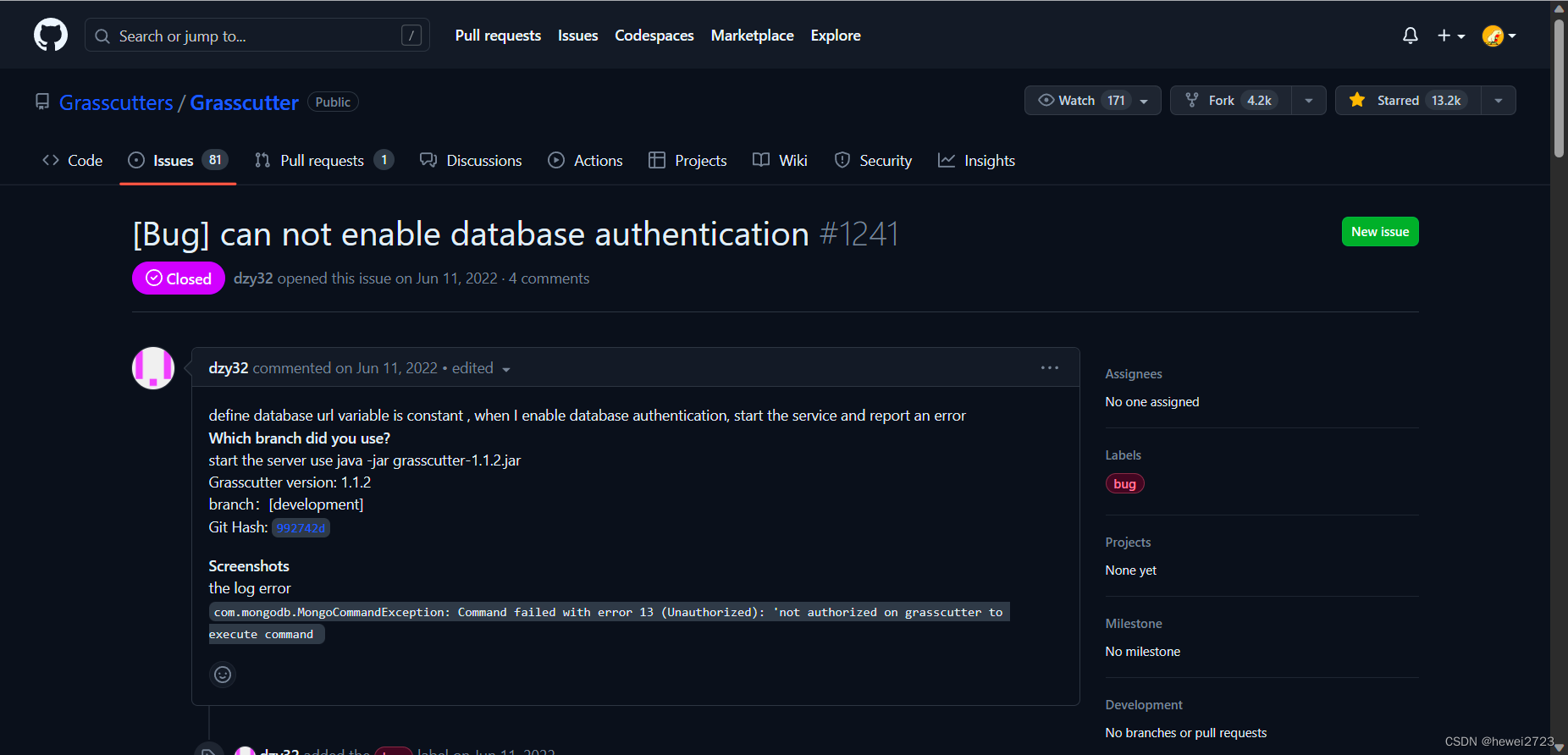This screenshot has width=1568, height=755.
Task: Expand the edited history dropdown
Action: tap(481, 368)
